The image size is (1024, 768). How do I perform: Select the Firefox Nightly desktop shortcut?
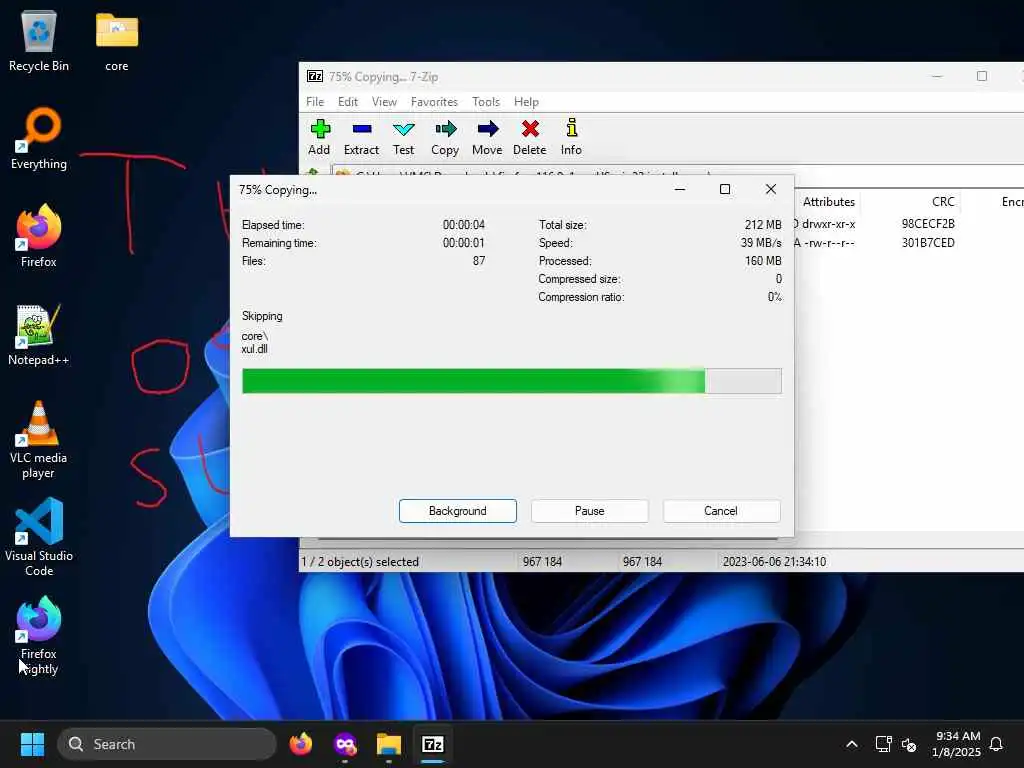pyautogui.click(x=39, y=636)
